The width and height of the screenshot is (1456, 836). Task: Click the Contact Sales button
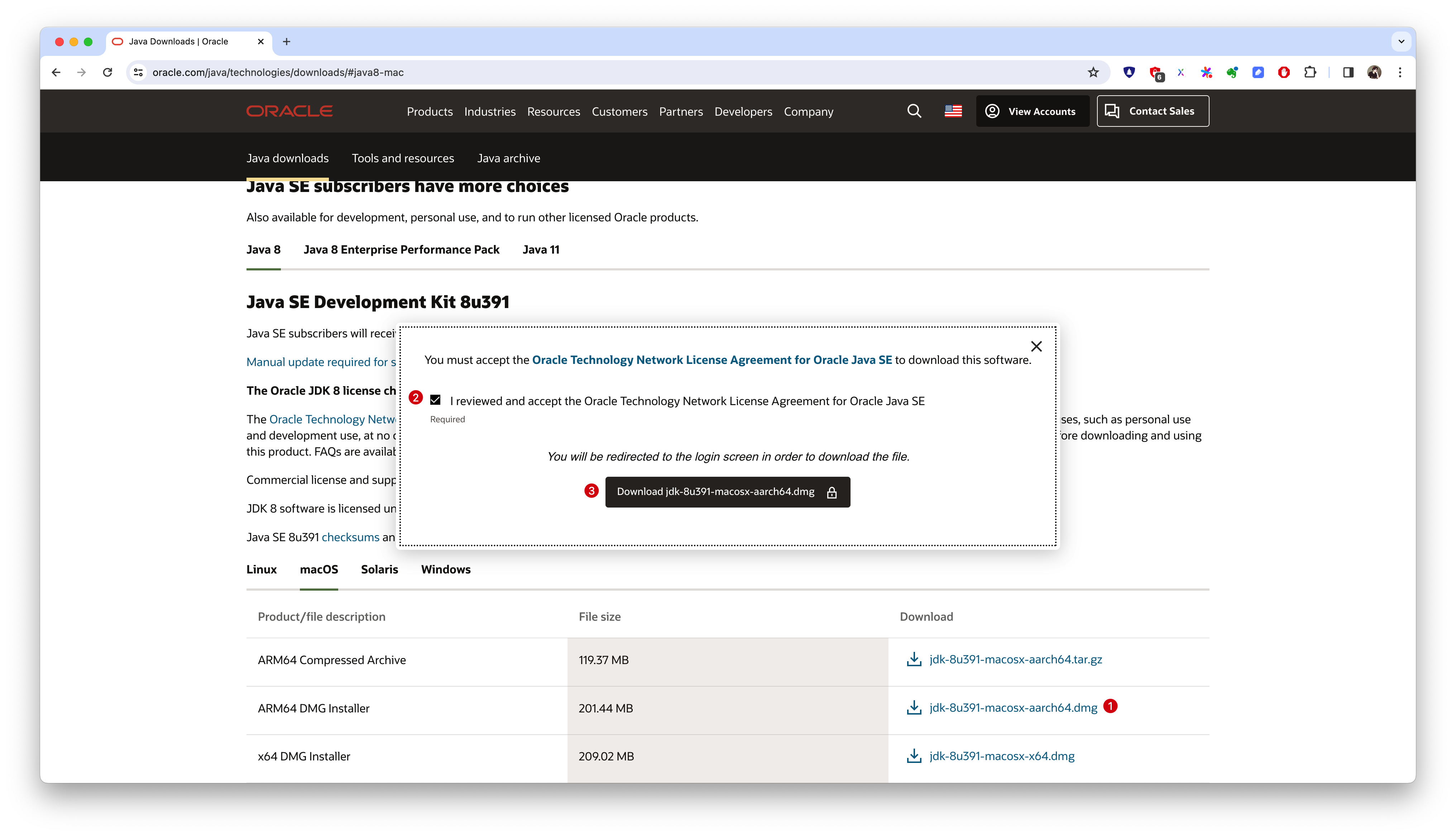coord(1153,111)
